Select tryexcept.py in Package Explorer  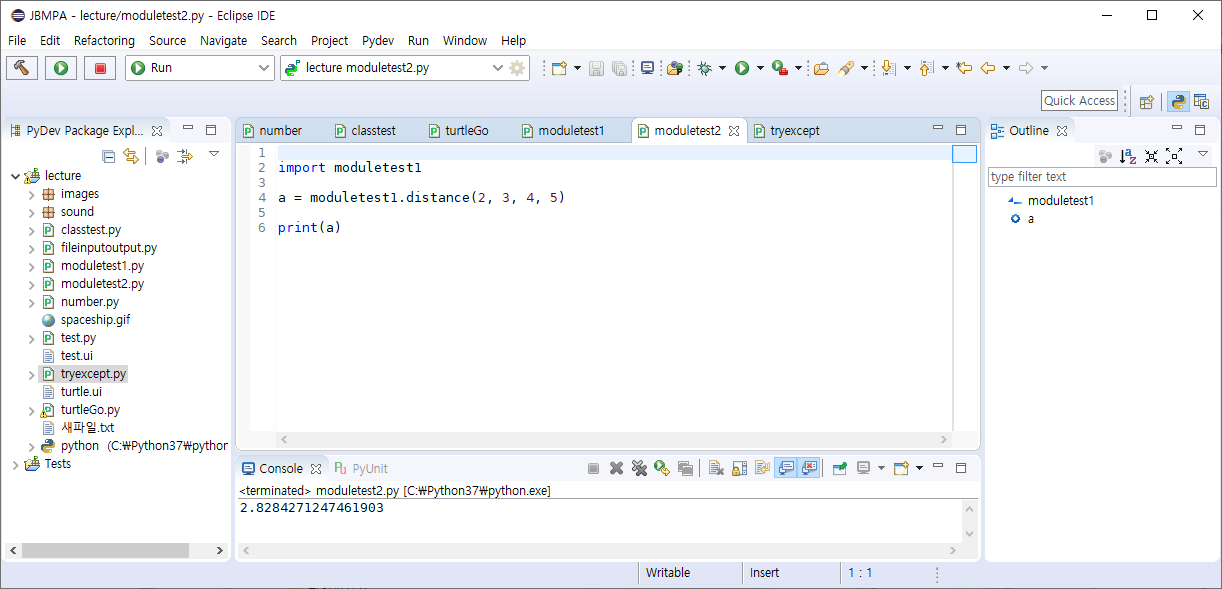[x=93, y=374]
